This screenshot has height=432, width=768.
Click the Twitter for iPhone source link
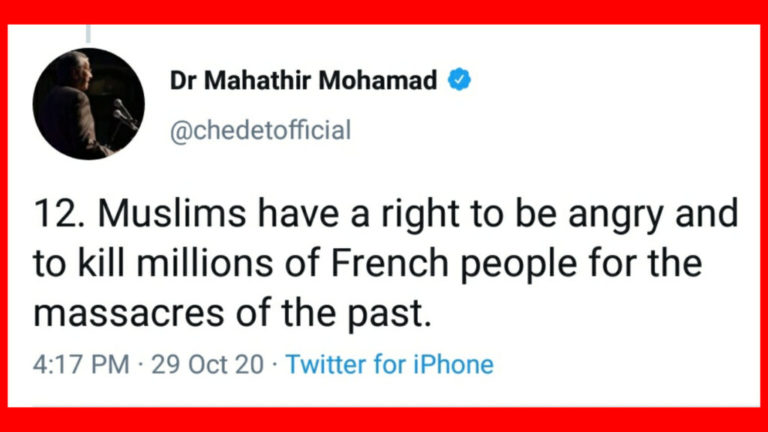click(389, 364)
